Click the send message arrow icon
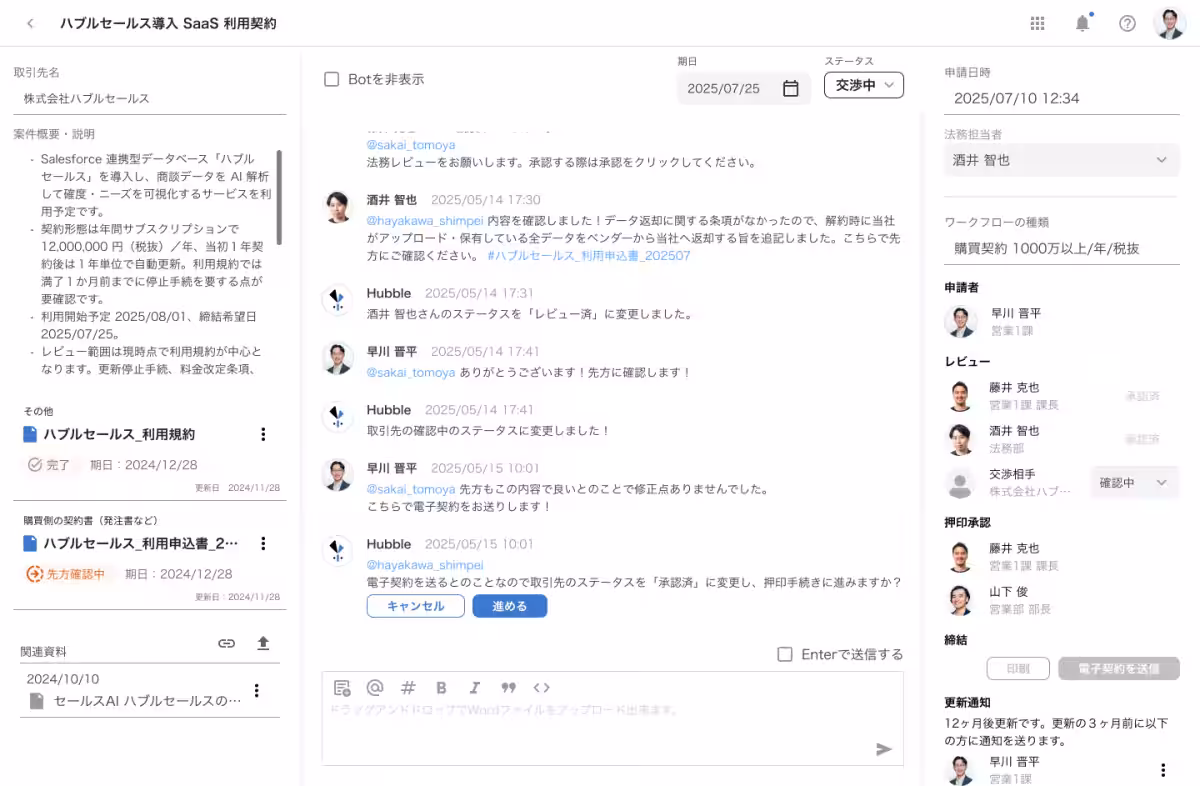1200x786 pixels. (884, 747)
